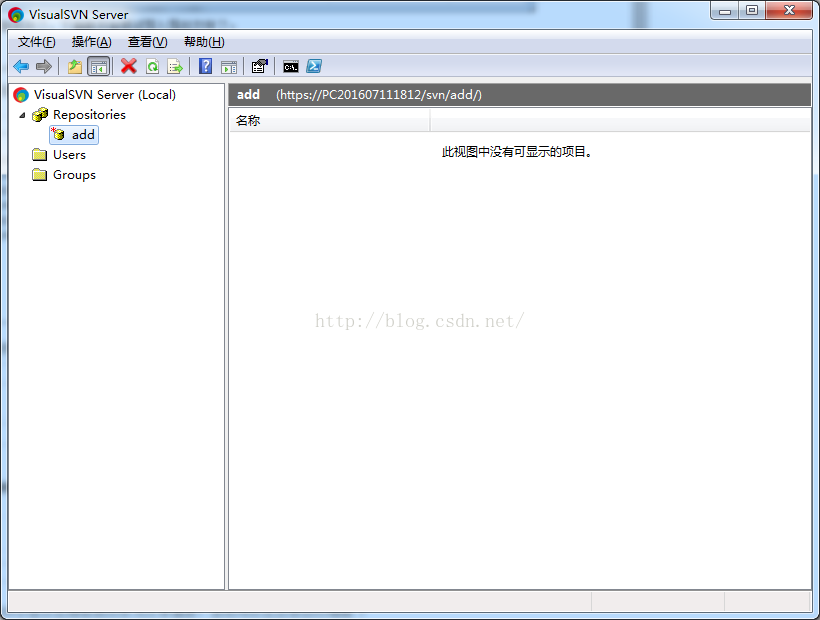Toggle the Show/Hide action pane icon

(x=229, y=67)
